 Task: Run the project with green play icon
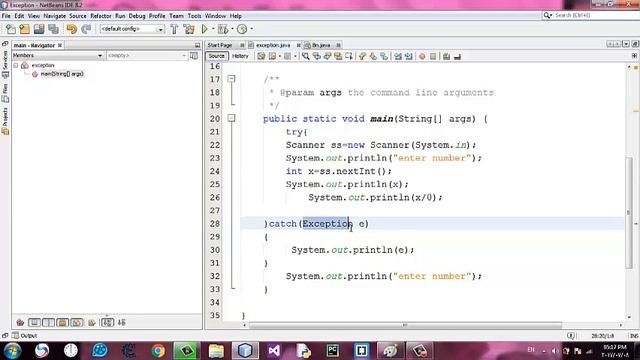click(204, 29)
